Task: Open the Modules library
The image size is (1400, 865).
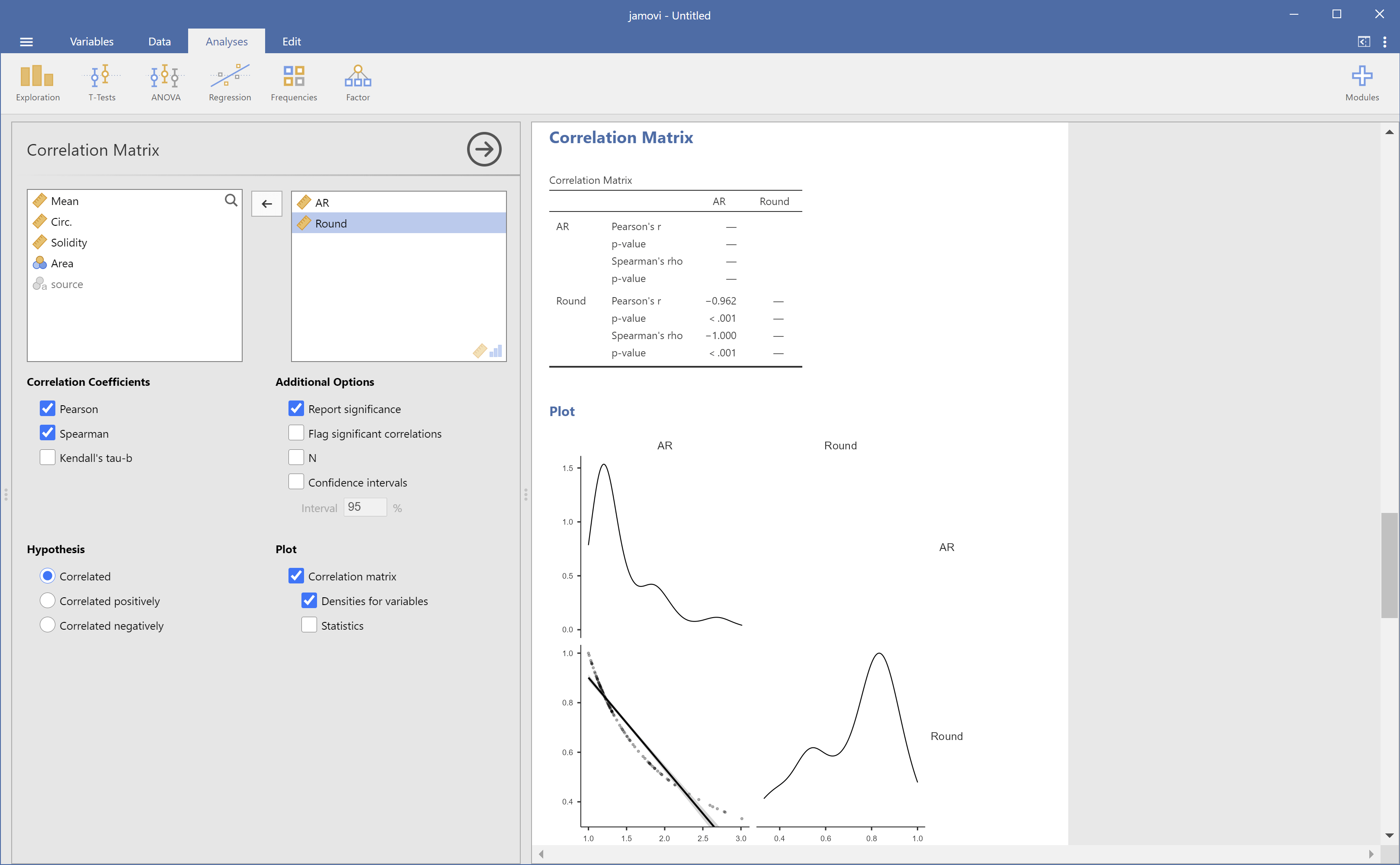Action: pyautogui.click(x=1362, y=83)
